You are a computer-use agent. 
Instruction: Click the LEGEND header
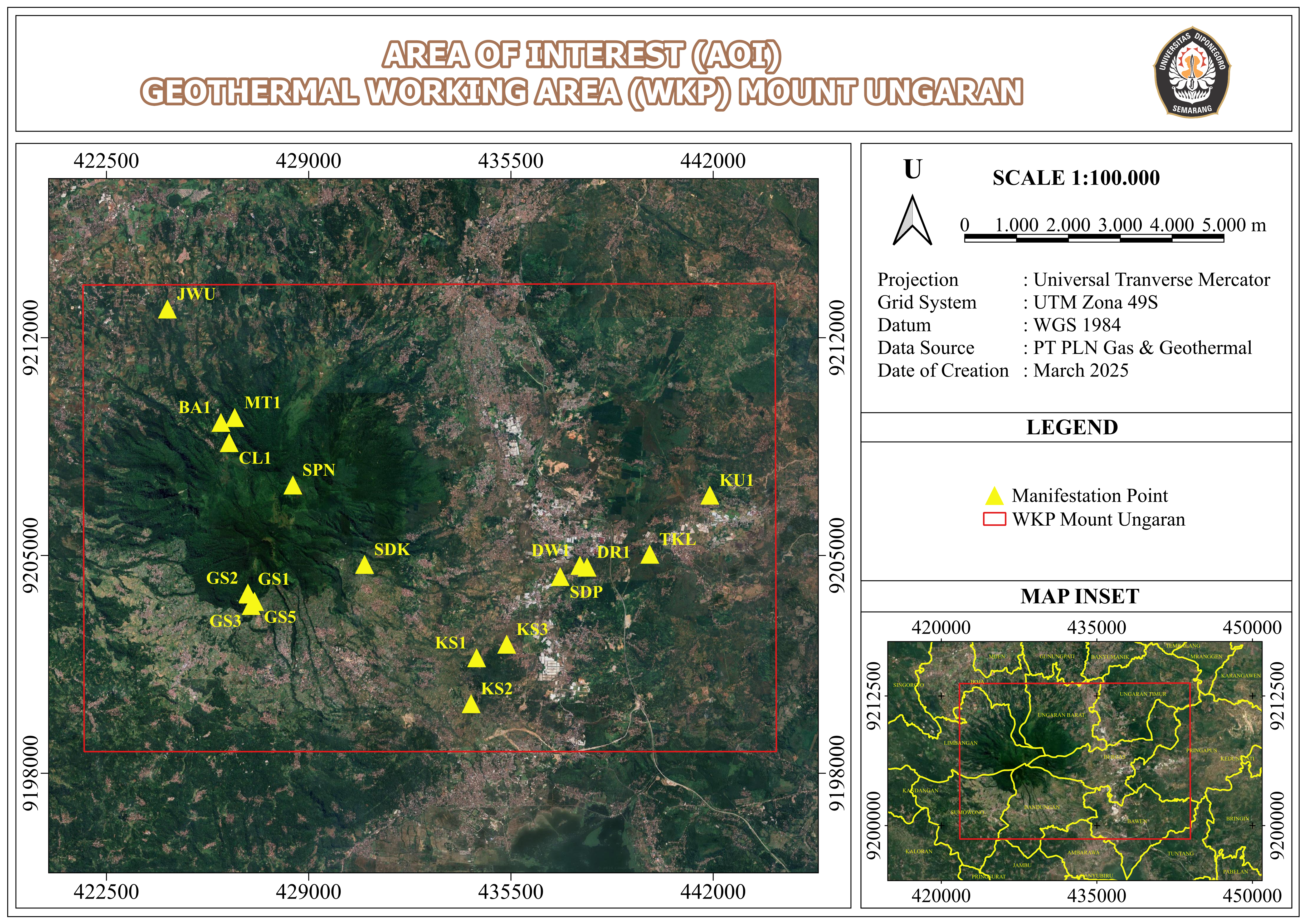[x=1072, y=428]
